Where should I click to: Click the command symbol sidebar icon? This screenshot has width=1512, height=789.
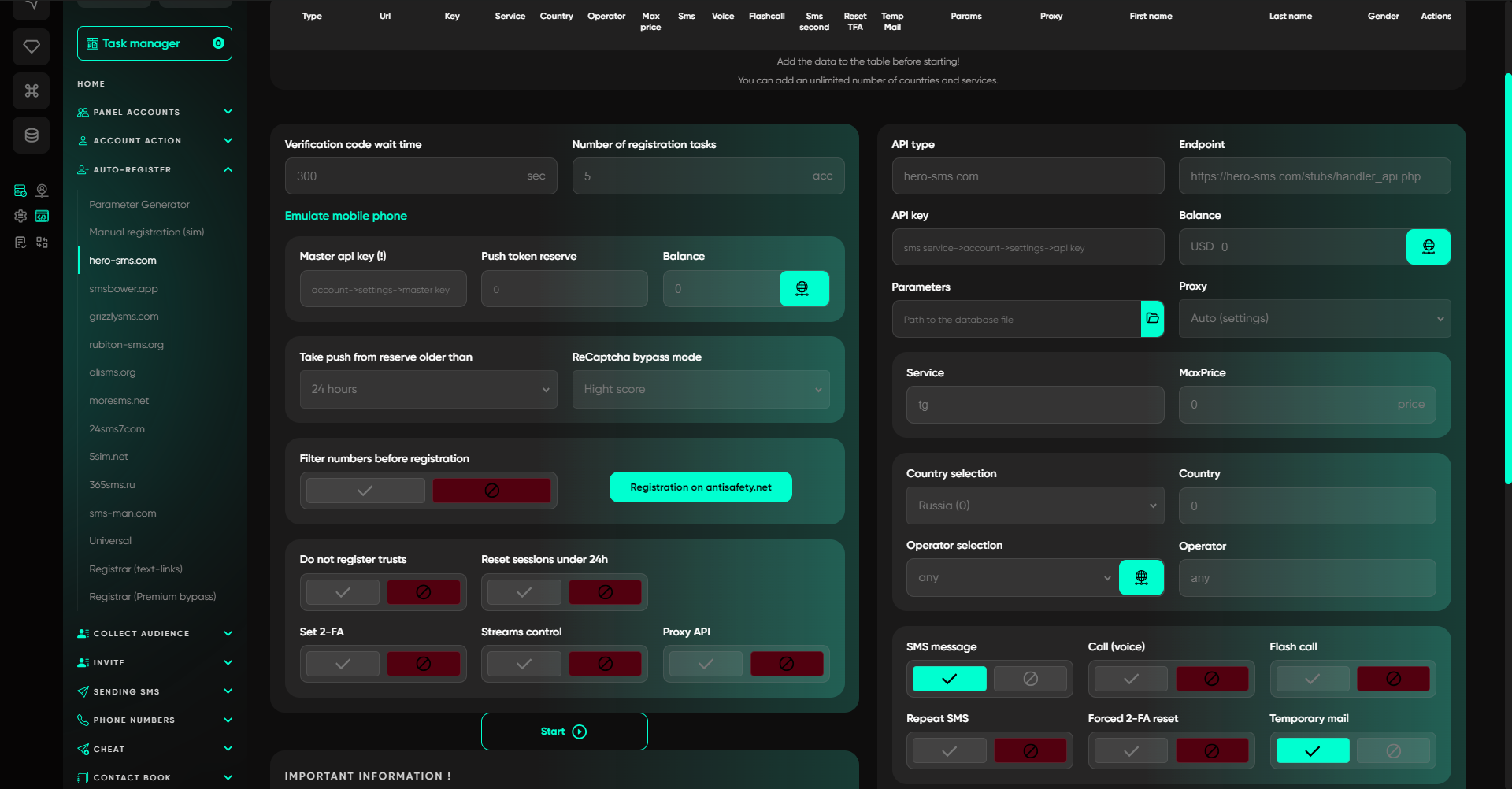click(x=31, y=91)
